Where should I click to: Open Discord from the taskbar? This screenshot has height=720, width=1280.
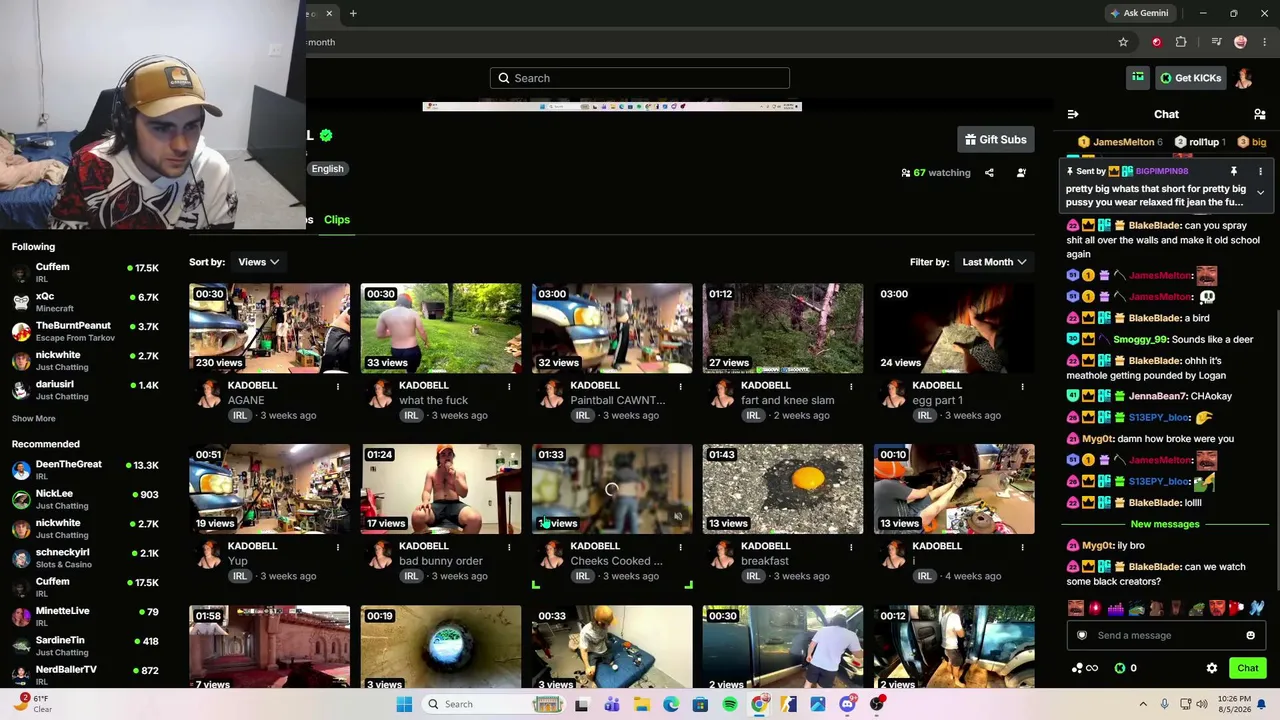[x=848, y=704]
